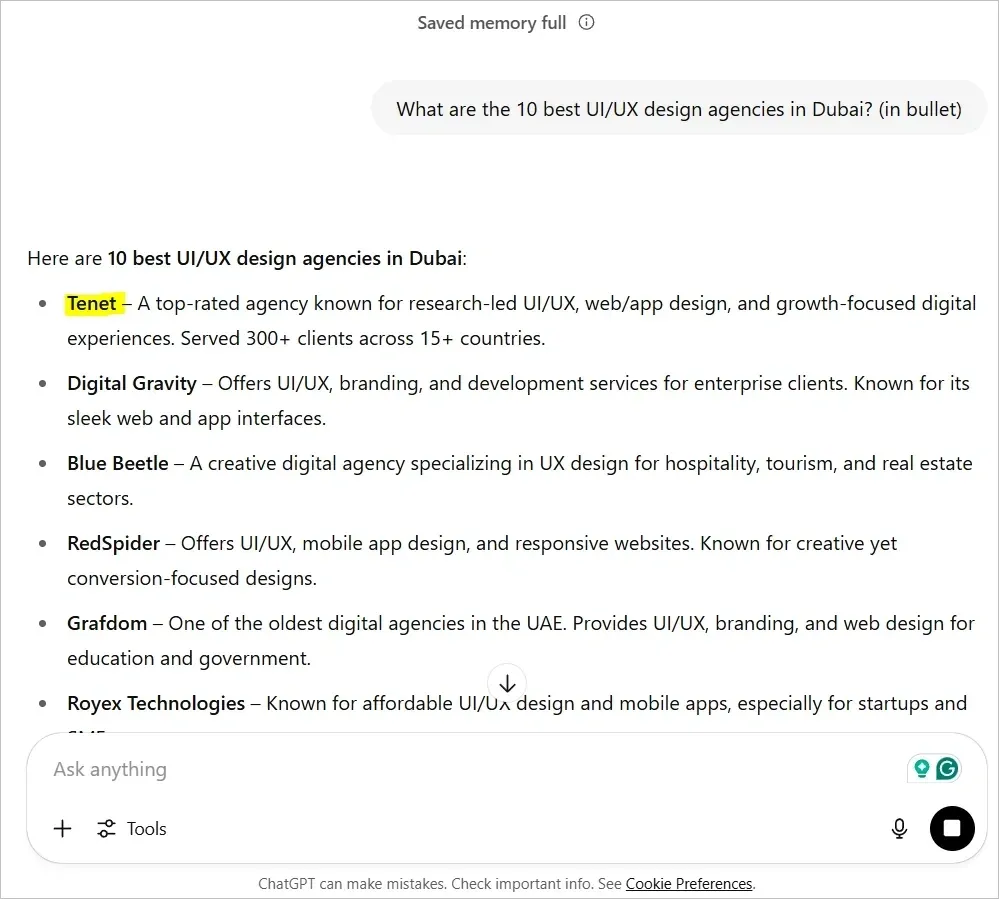
Task: Open the Cookie Preferences link
Action: 689,883
